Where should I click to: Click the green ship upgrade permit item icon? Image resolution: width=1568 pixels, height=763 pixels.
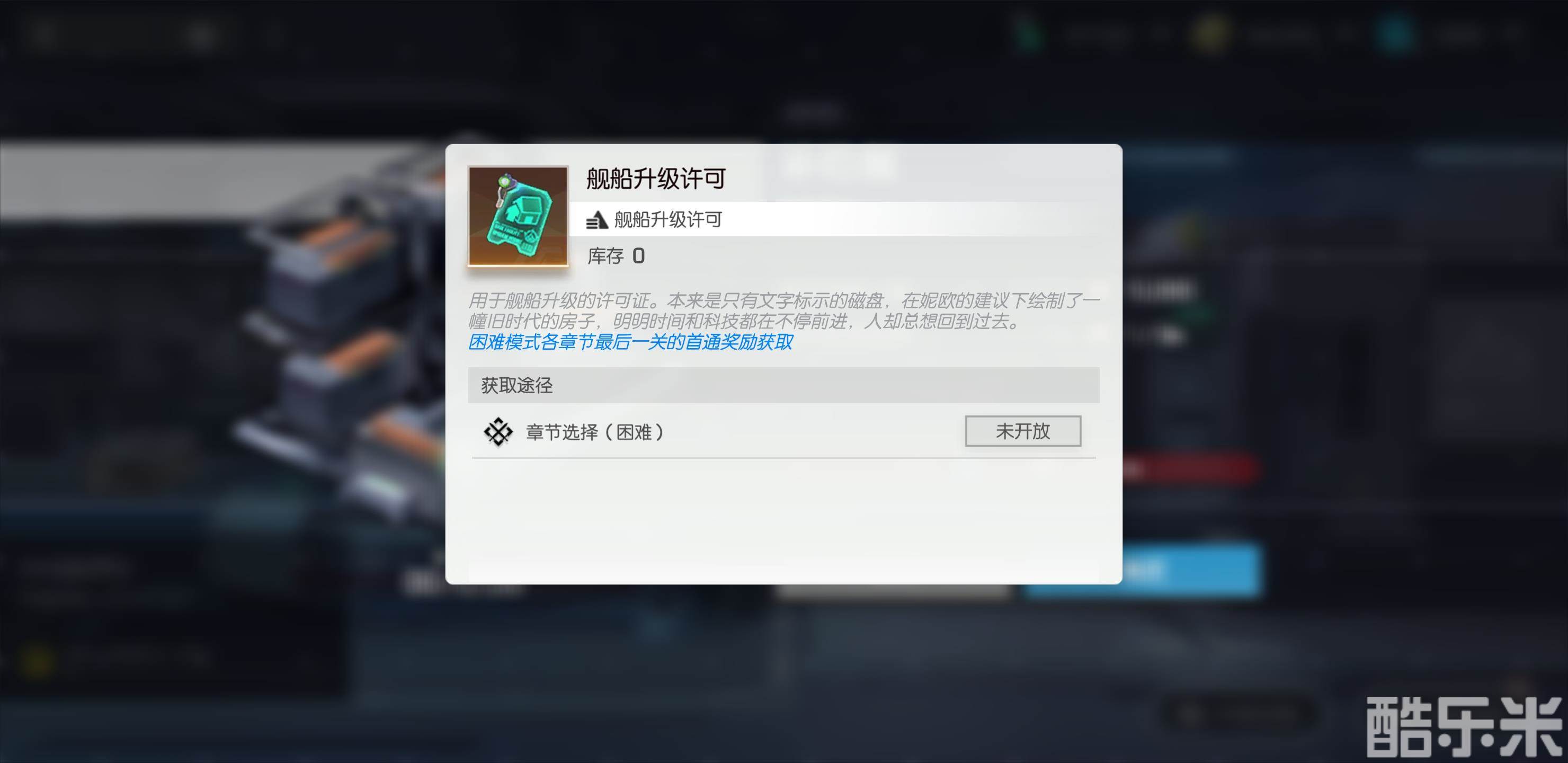tap(518, 216)
